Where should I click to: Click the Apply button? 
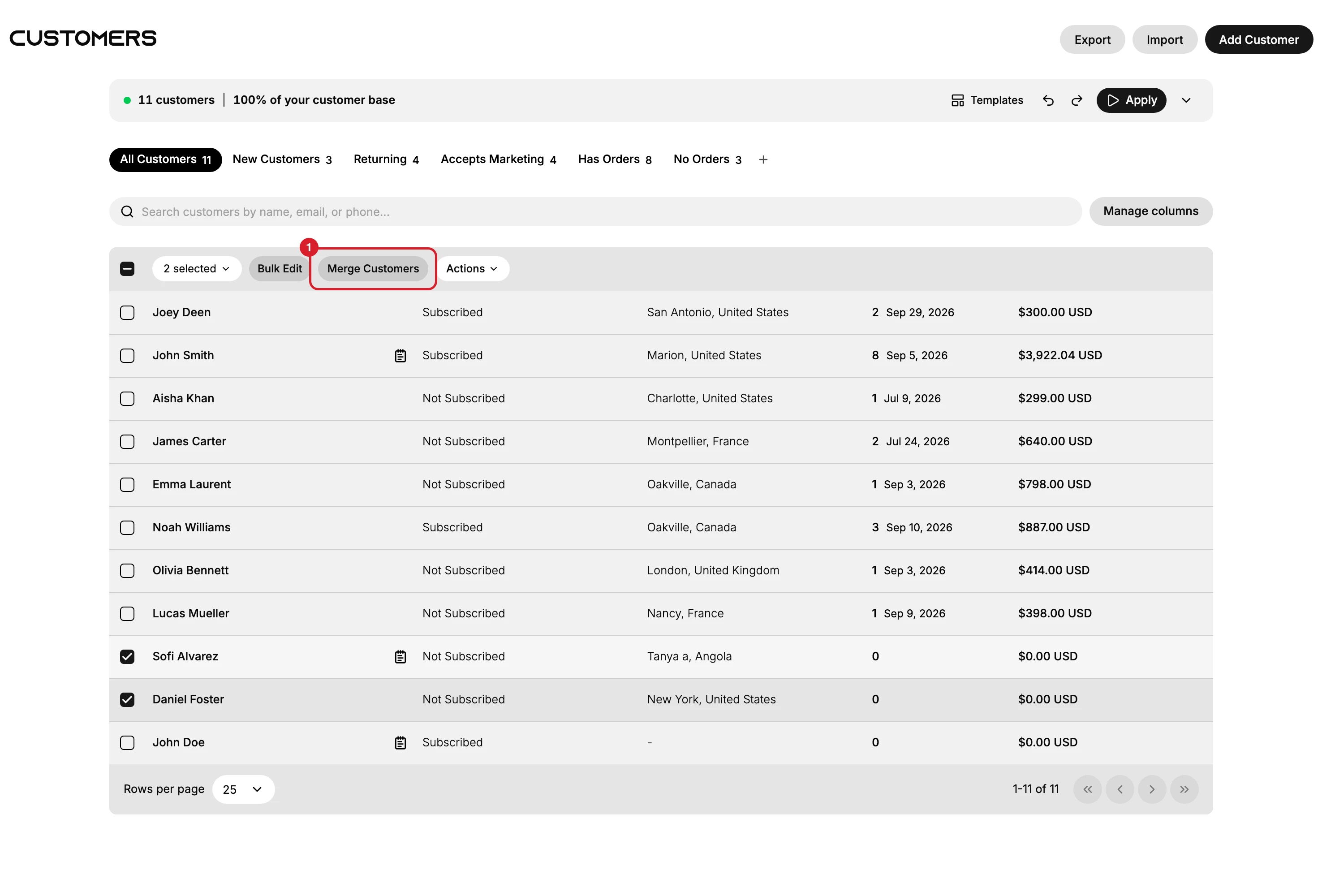pyautogui.click(x=1131, y=100)
